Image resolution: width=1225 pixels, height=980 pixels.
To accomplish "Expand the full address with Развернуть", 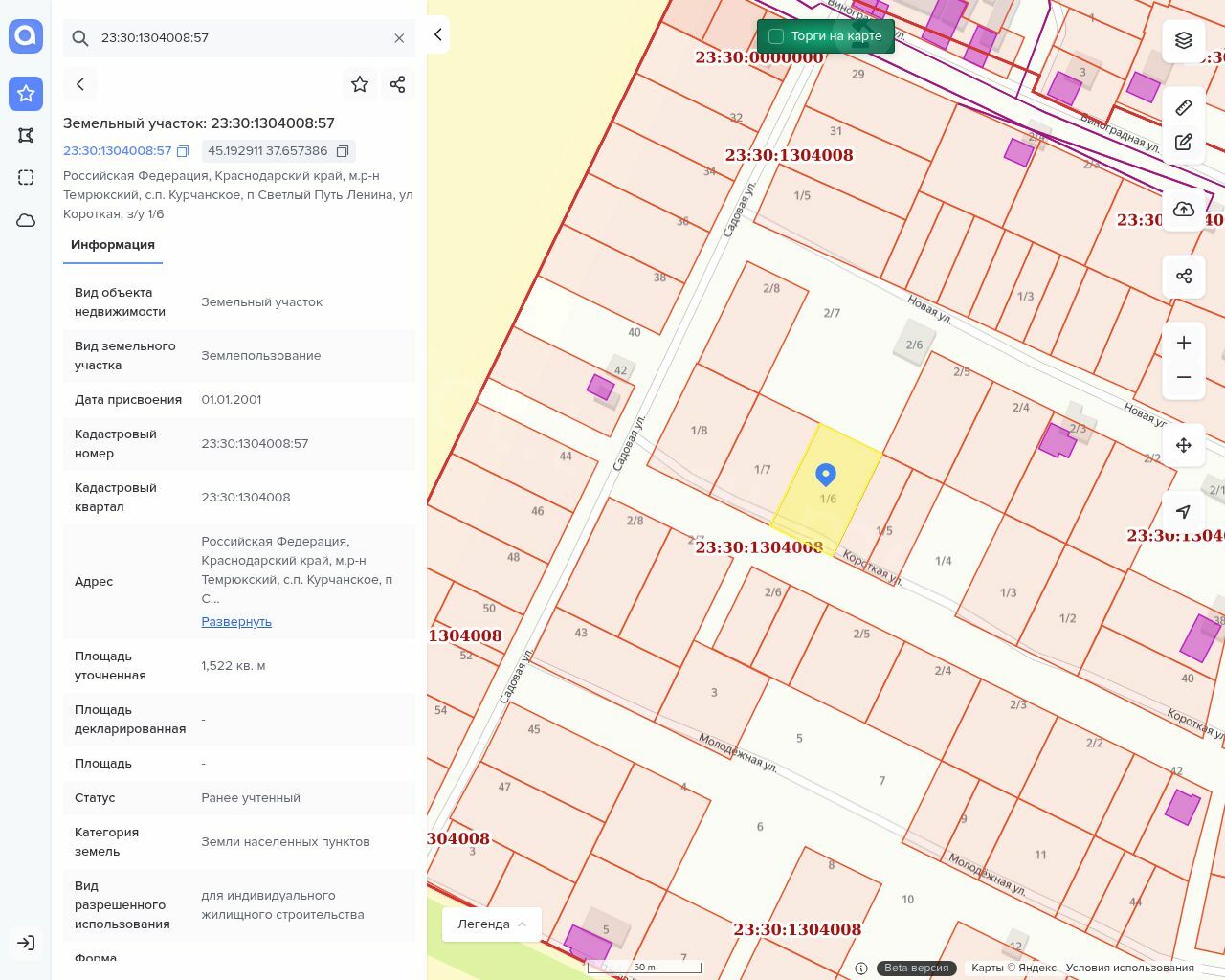I will [236, 621].
